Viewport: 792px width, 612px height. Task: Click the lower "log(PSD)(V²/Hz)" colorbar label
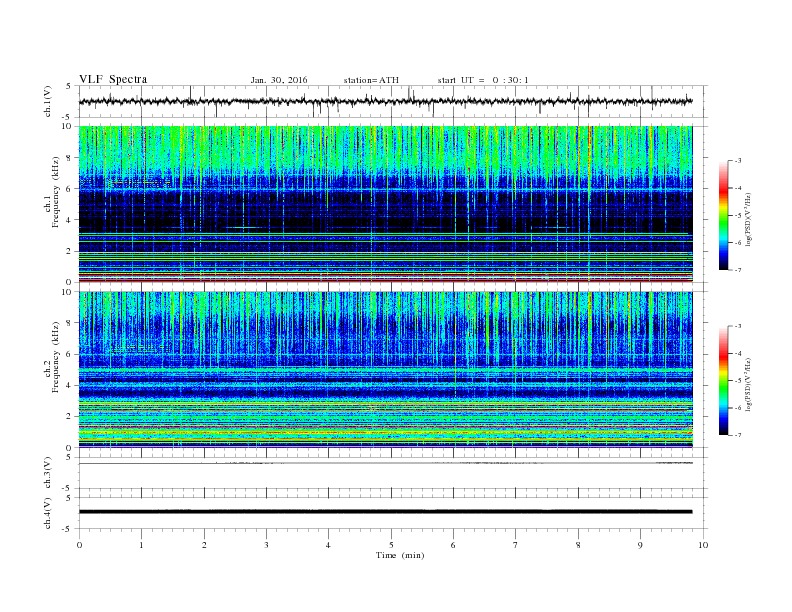pos(748,384)
